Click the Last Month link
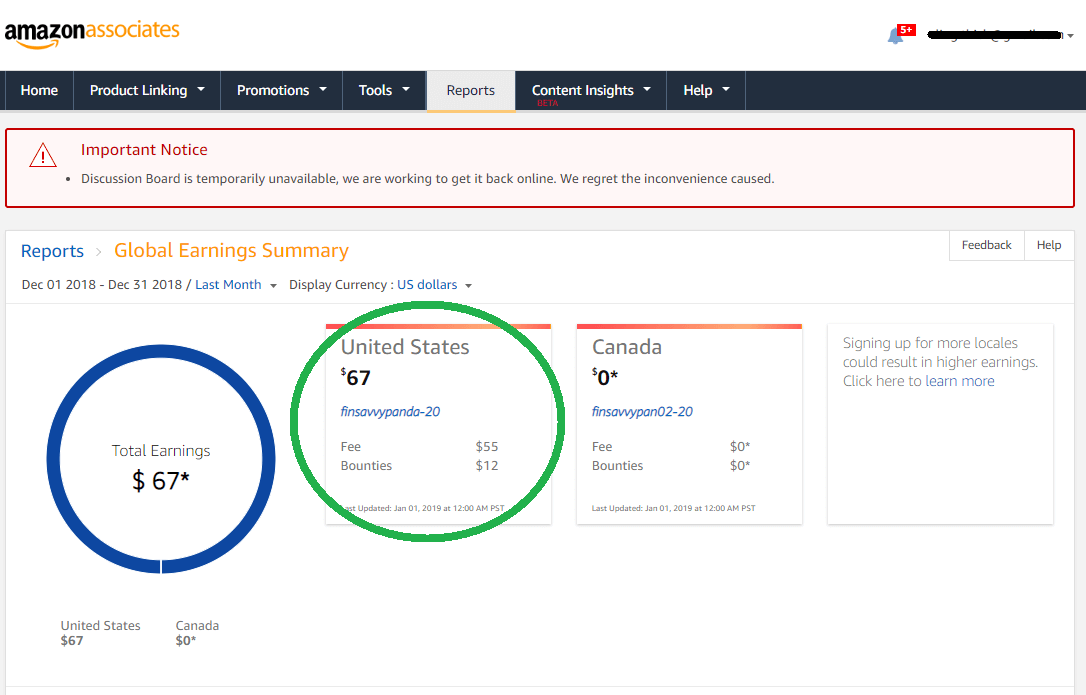Screen dimensions: 1086x695 pyautogui.click(x=228, y=285)
